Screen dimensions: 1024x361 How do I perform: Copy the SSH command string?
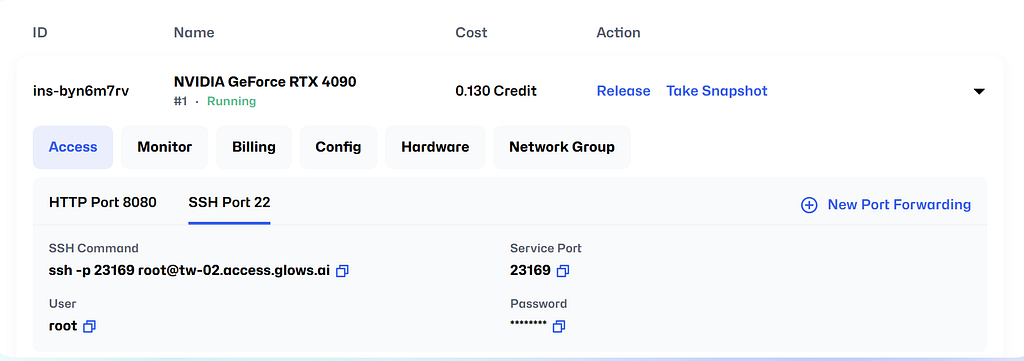(x=342, y=270)
